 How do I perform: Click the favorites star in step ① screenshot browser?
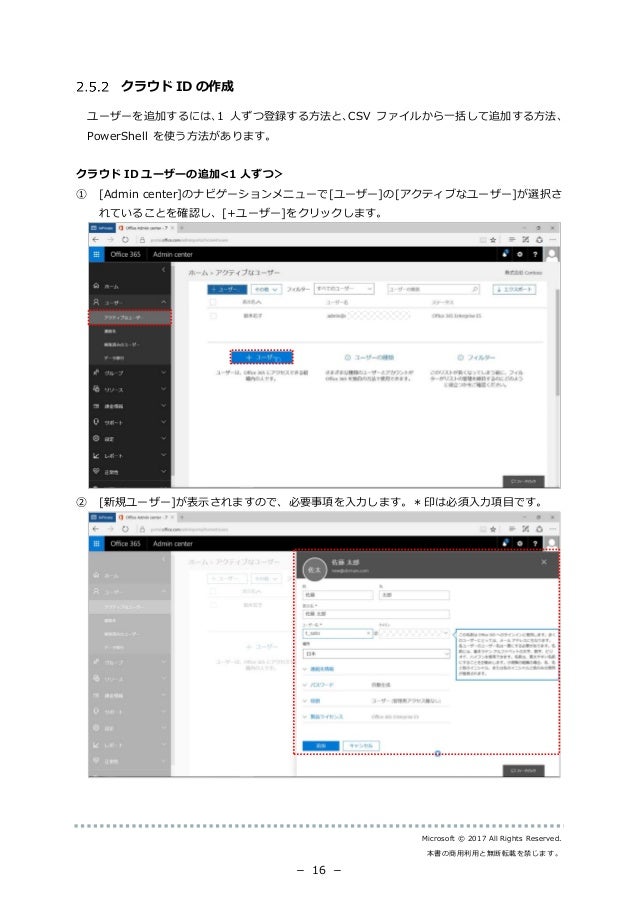coord(493,240)
